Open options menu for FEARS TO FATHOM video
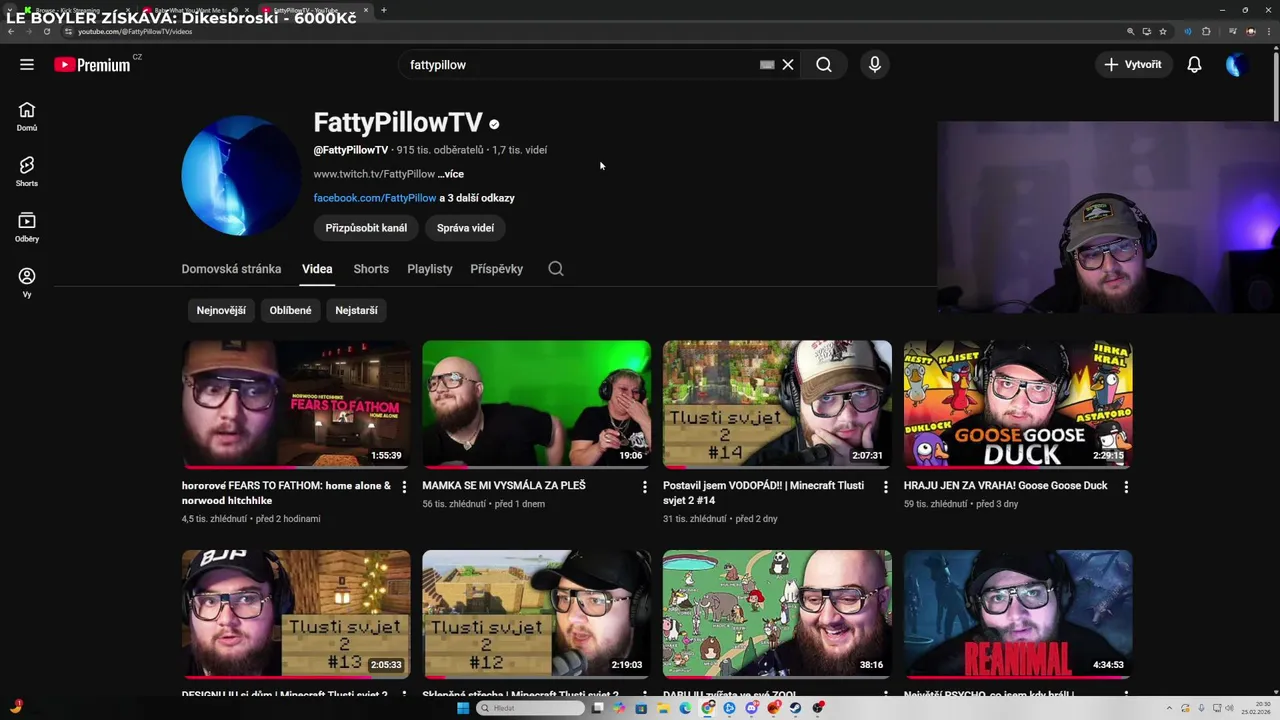This screenshot has width=1280, height=720. pos(404,487)
